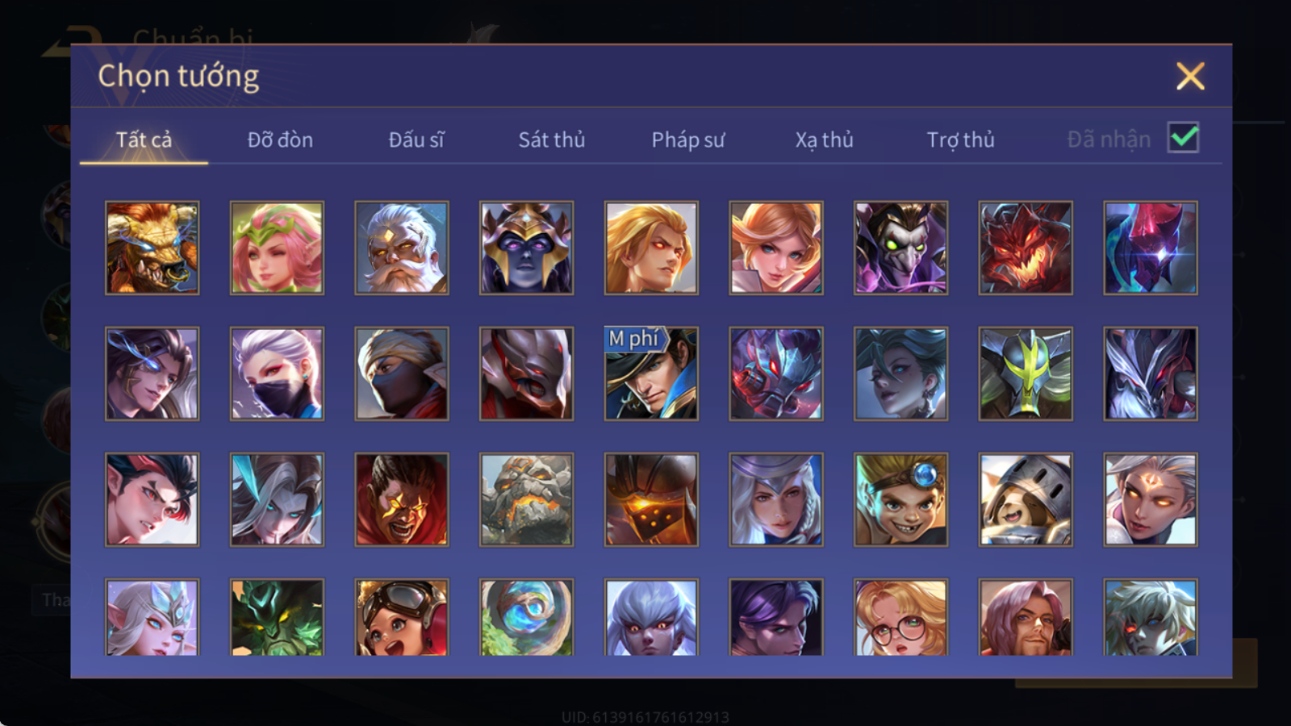The image size is (1291, 726).
Task: Choose the small helmeted creature hero
Action: pos(1025,500)
